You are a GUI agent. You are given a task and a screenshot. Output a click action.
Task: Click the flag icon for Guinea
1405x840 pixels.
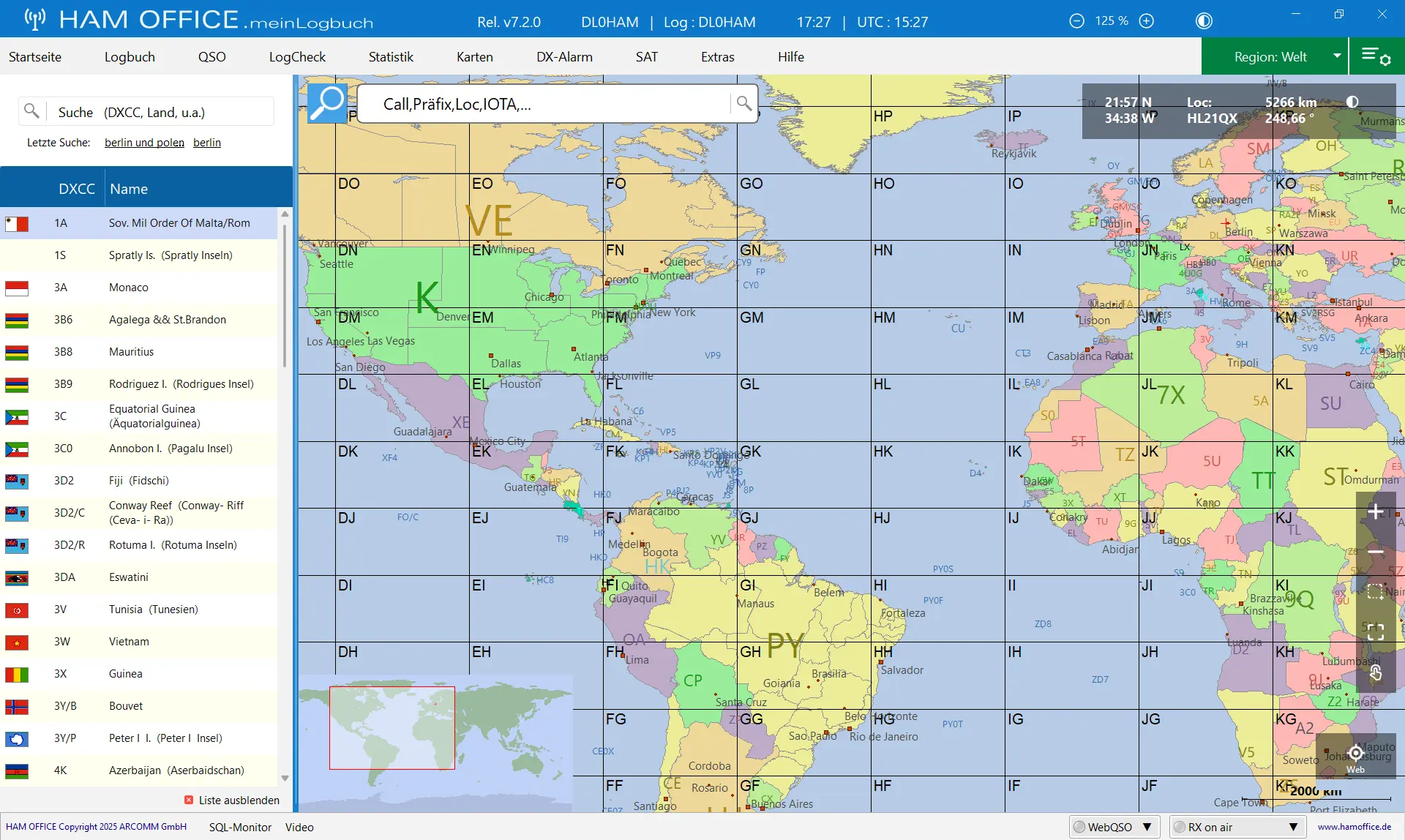(x=17, y=674)
